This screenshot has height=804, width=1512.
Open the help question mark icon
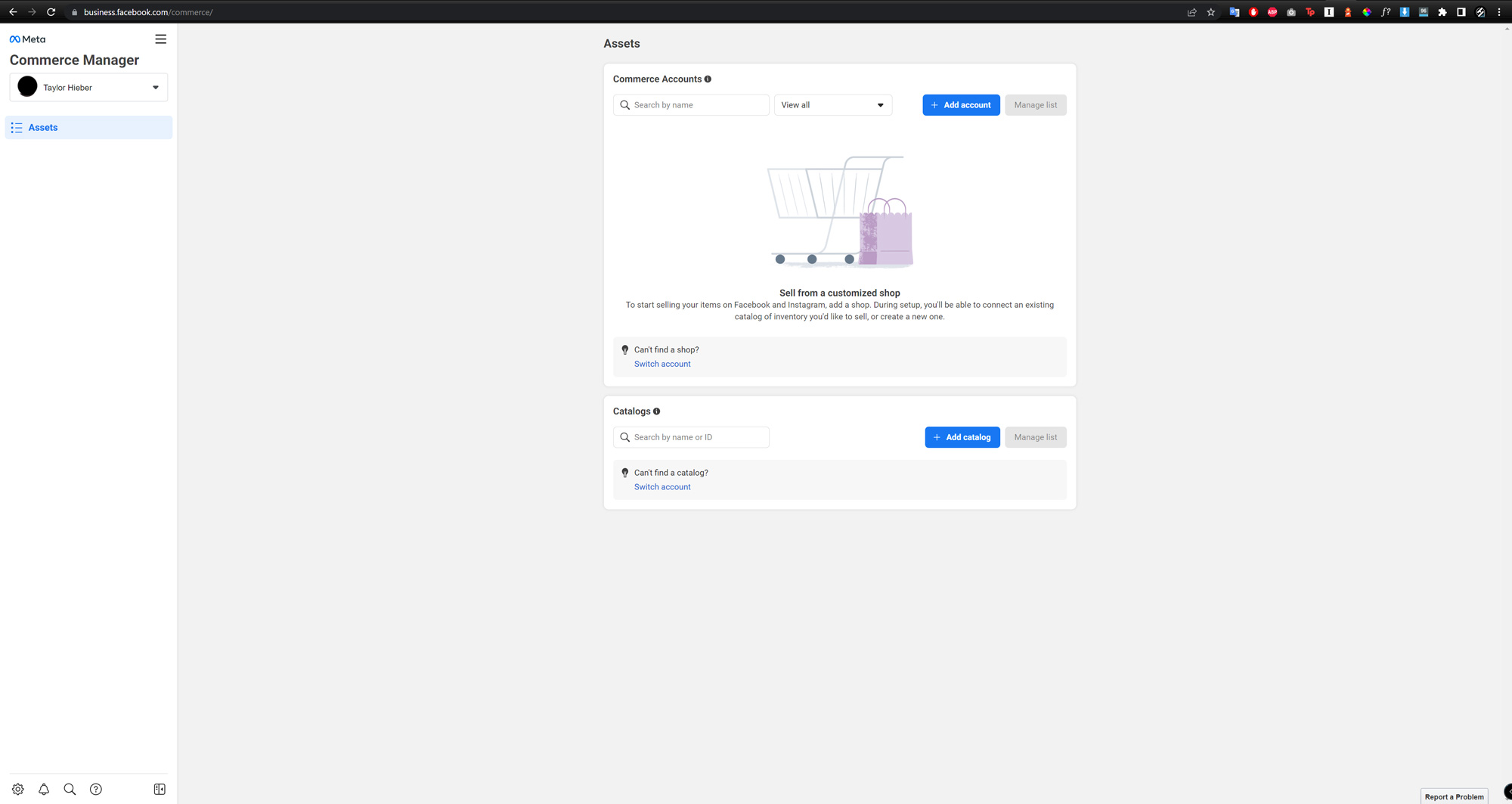click(x=96, y=789)
